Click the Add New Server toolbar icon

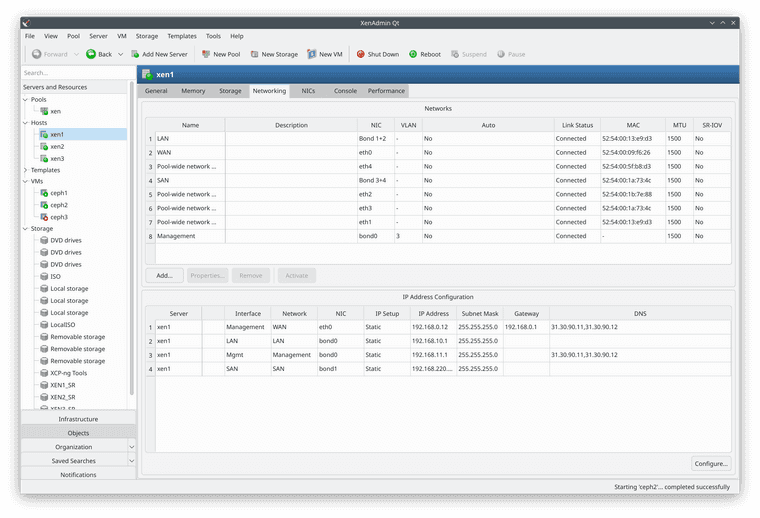[135, 55]
